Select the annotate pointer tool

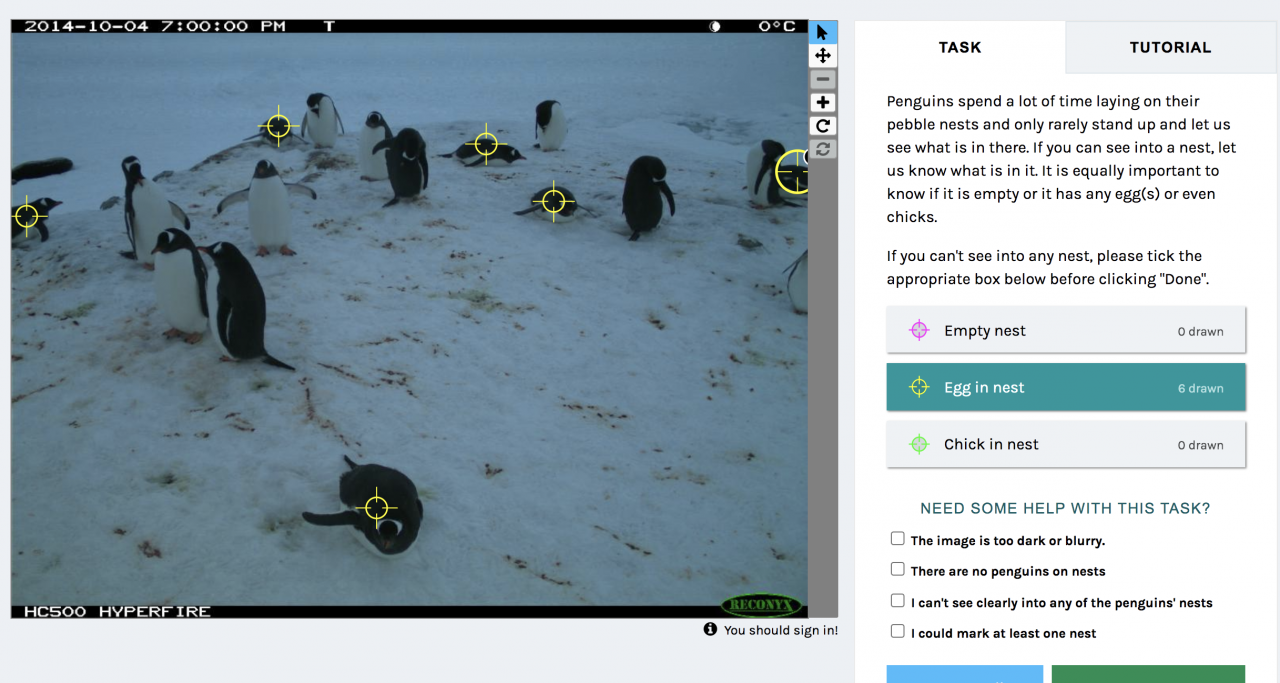click(x=823, y=32)
